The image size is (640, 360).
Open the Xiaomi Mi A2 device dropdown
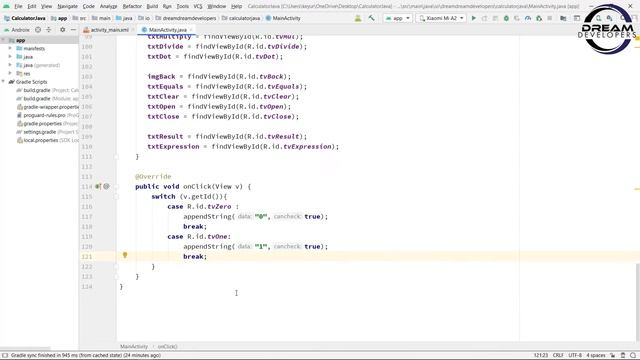441,18
